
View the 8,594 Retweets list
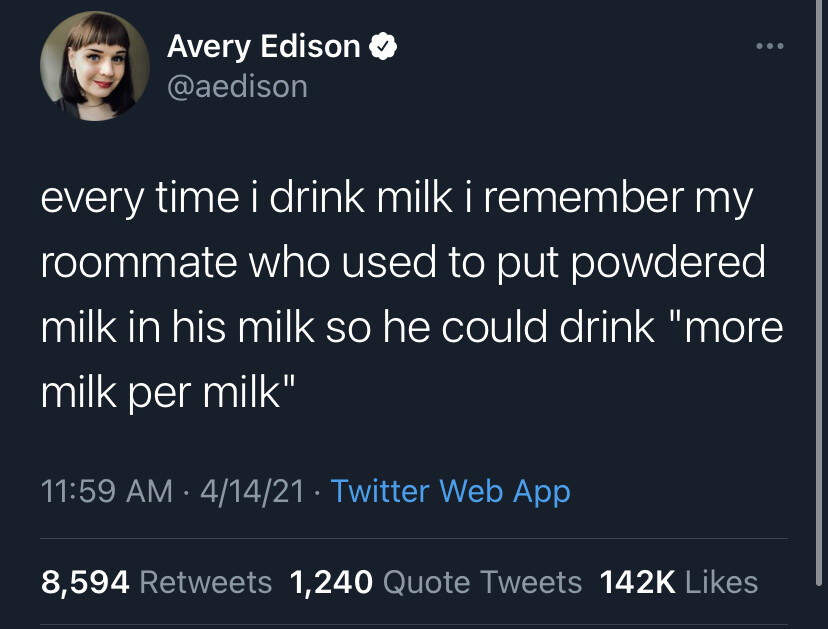[x=156, y=581]
